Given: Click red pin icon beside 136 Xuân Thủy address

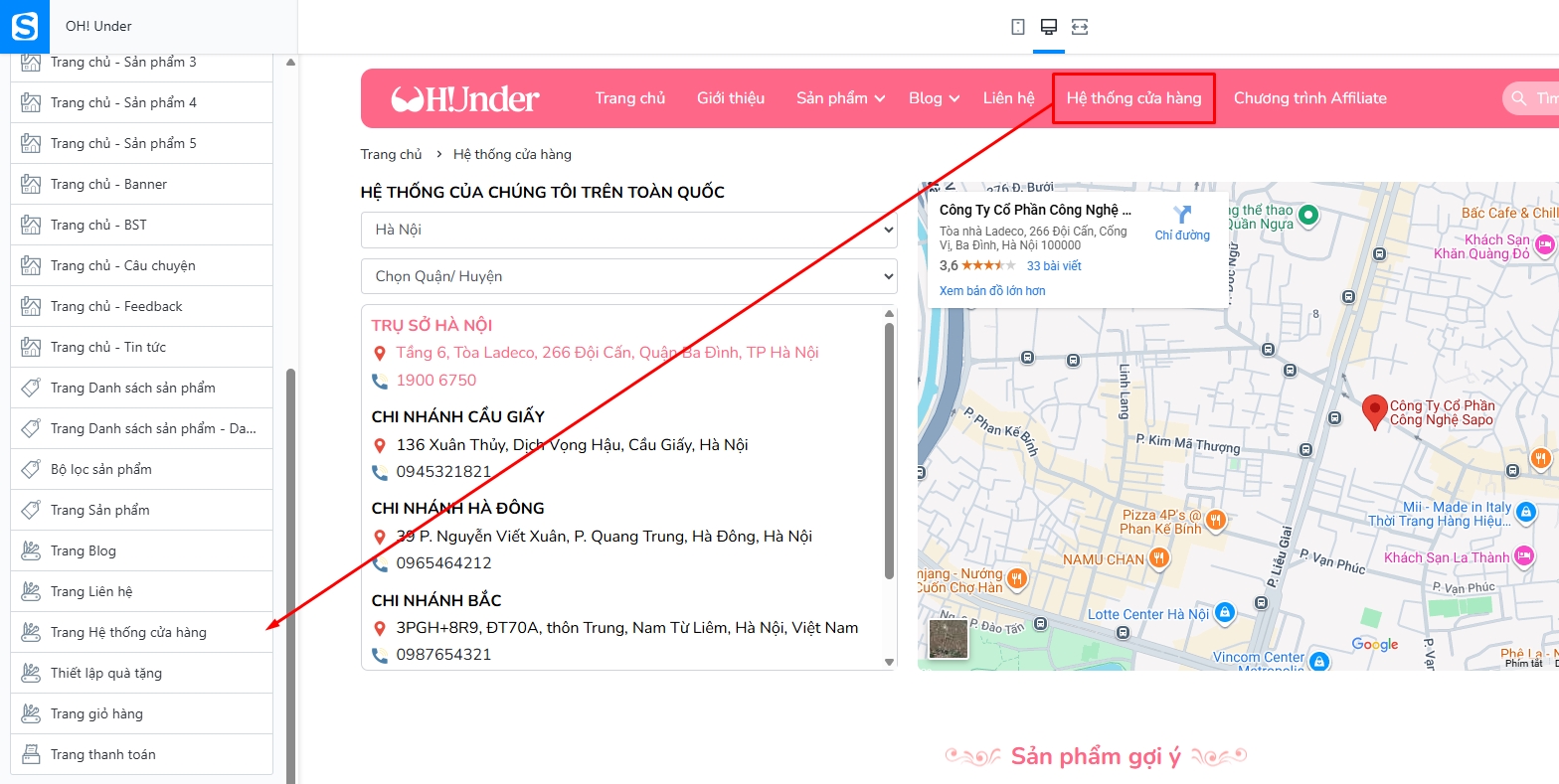Looking at the screenshot, I should pos(379,445).
